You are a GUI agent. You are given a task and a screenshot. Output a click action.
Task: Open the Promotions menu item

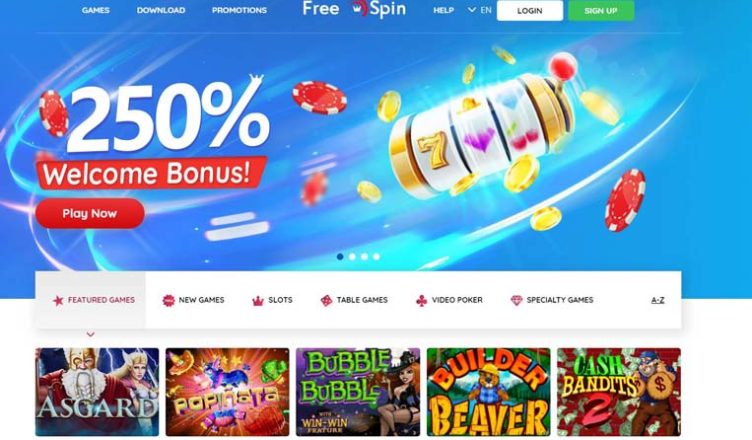tap(239, 10)
